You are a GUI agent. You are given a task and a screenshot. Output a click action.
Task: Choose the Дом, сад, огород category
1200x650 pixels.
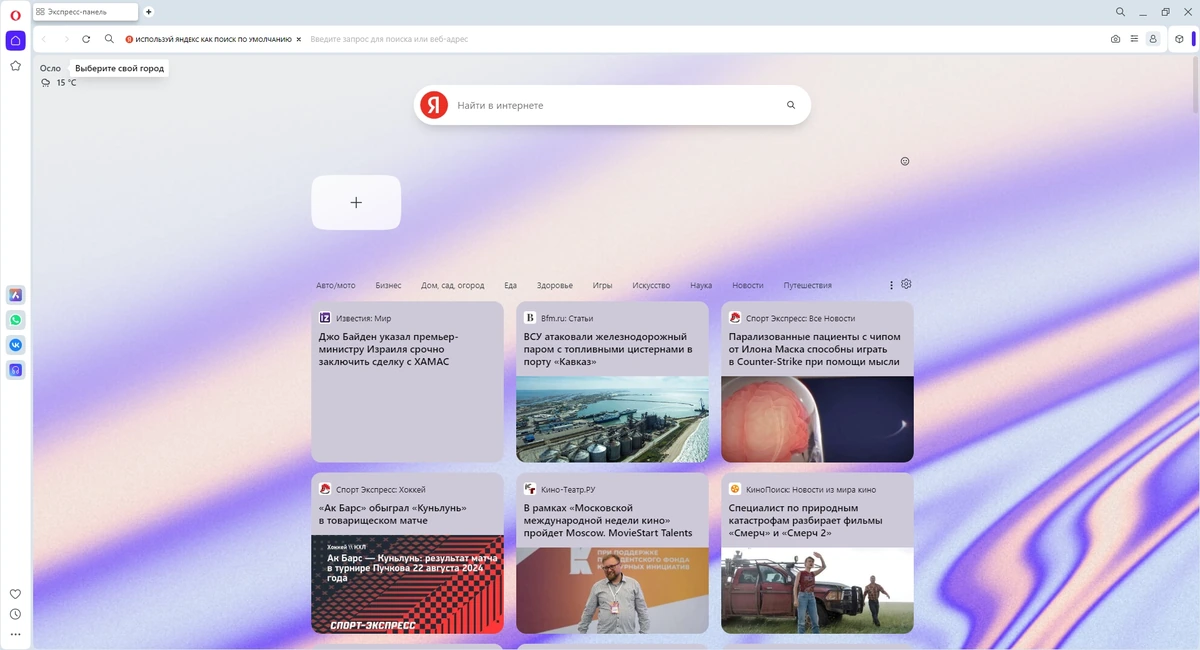(453, 285)
